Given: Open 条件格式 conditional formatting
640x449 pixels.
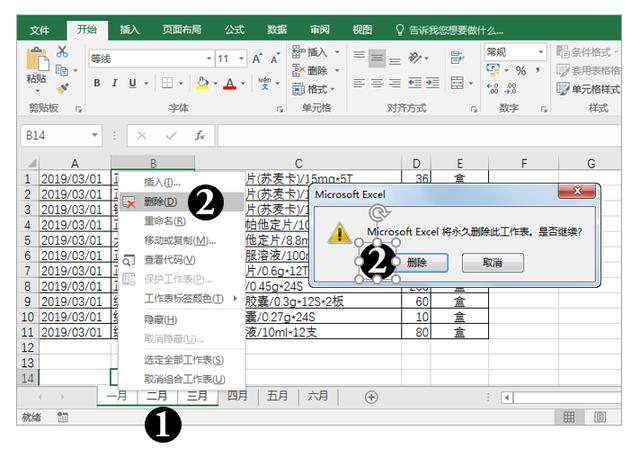Looking at the screenshot, I should coord(587,52).
